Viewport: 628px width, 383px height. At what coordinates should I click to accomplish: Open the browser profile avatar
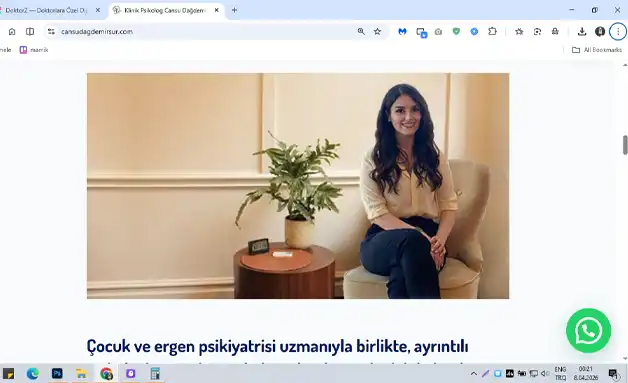(x=600, y=32)
